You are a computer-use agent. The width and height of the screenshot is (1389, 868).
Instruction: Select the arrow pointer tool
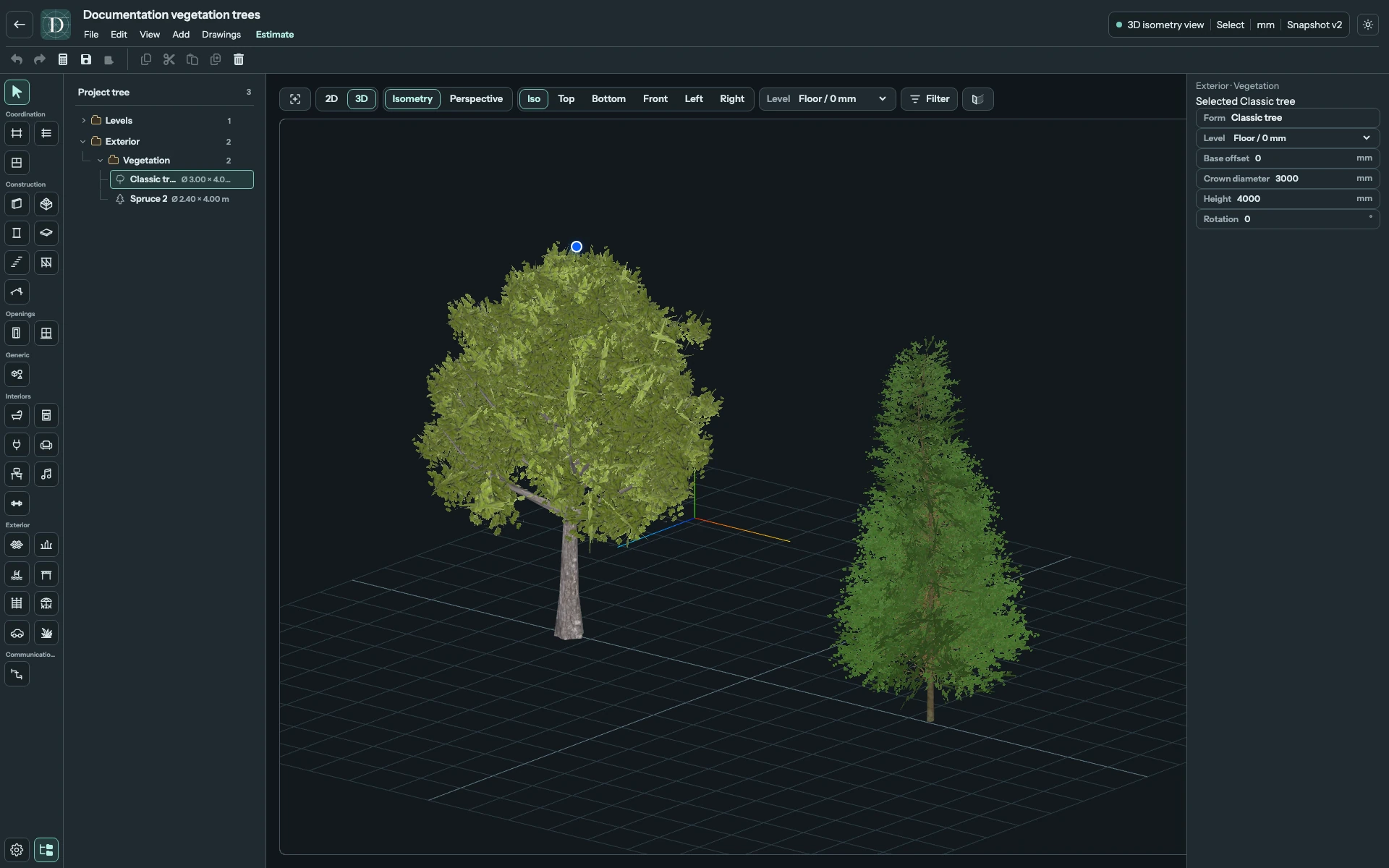tap(17, 92)
